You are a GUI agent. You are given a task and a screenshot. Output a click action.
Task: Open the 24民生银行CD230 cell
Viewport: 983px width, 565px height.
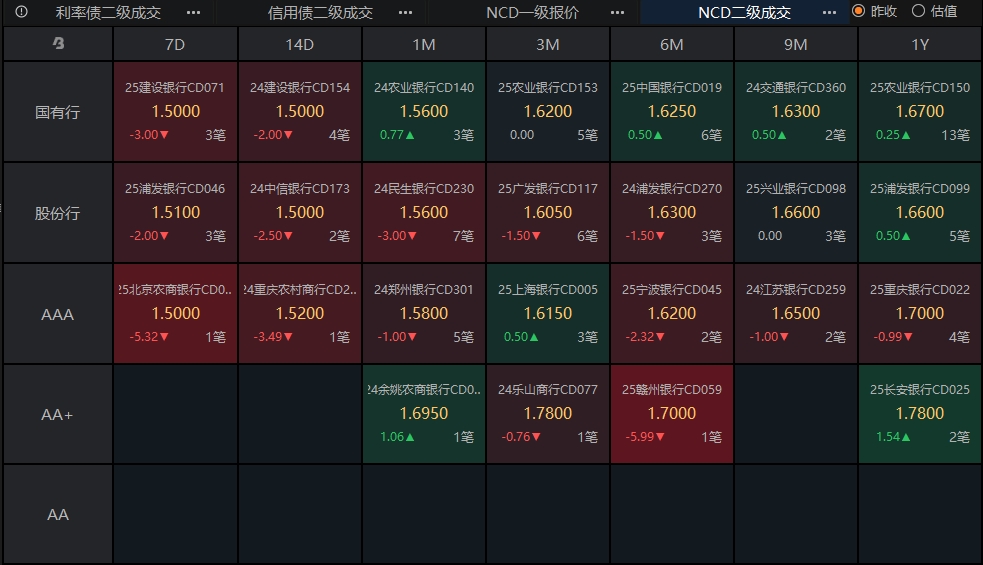424,213
